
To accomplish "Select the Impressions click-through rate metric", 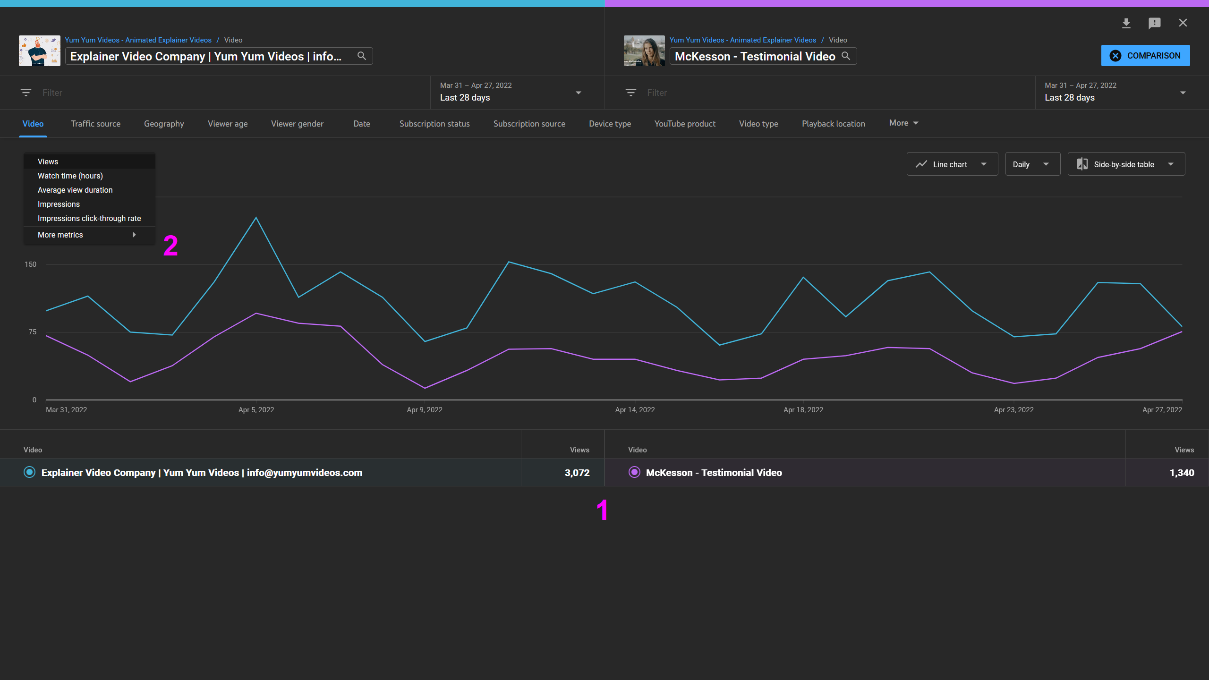I will pos(87,218).
